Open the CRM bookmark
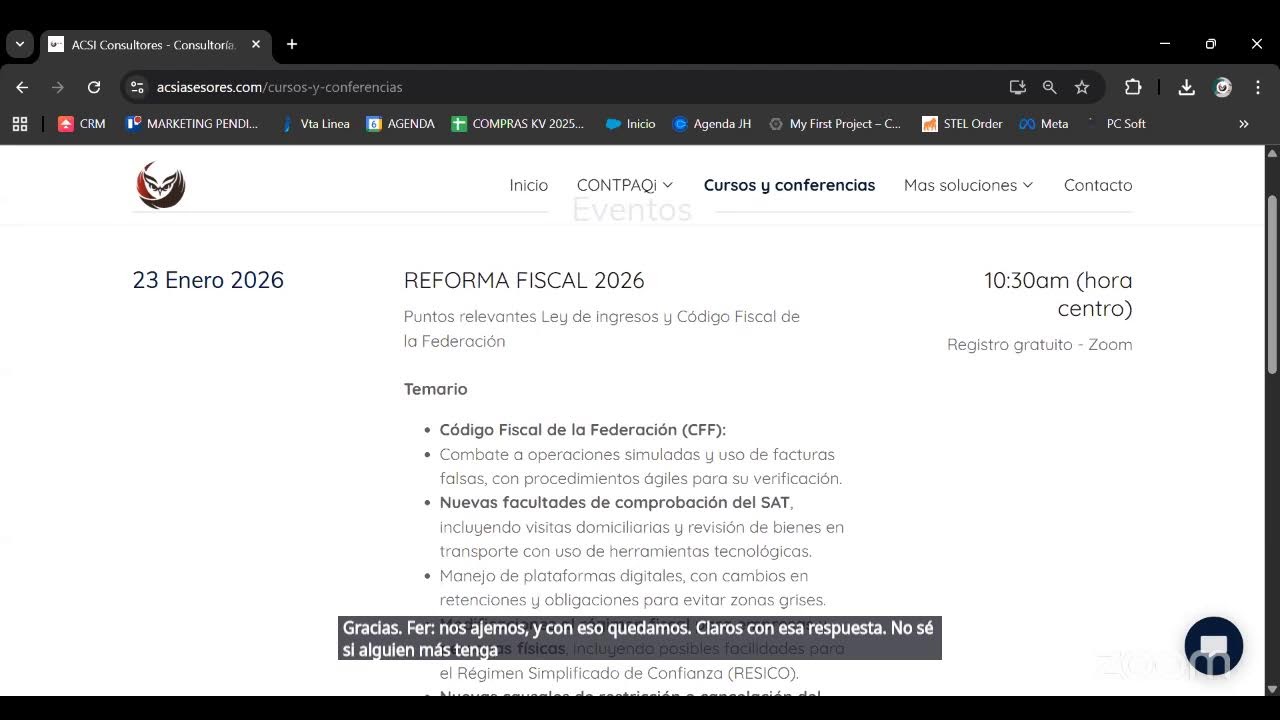The image size is (1280, 720). pos(82,124)
